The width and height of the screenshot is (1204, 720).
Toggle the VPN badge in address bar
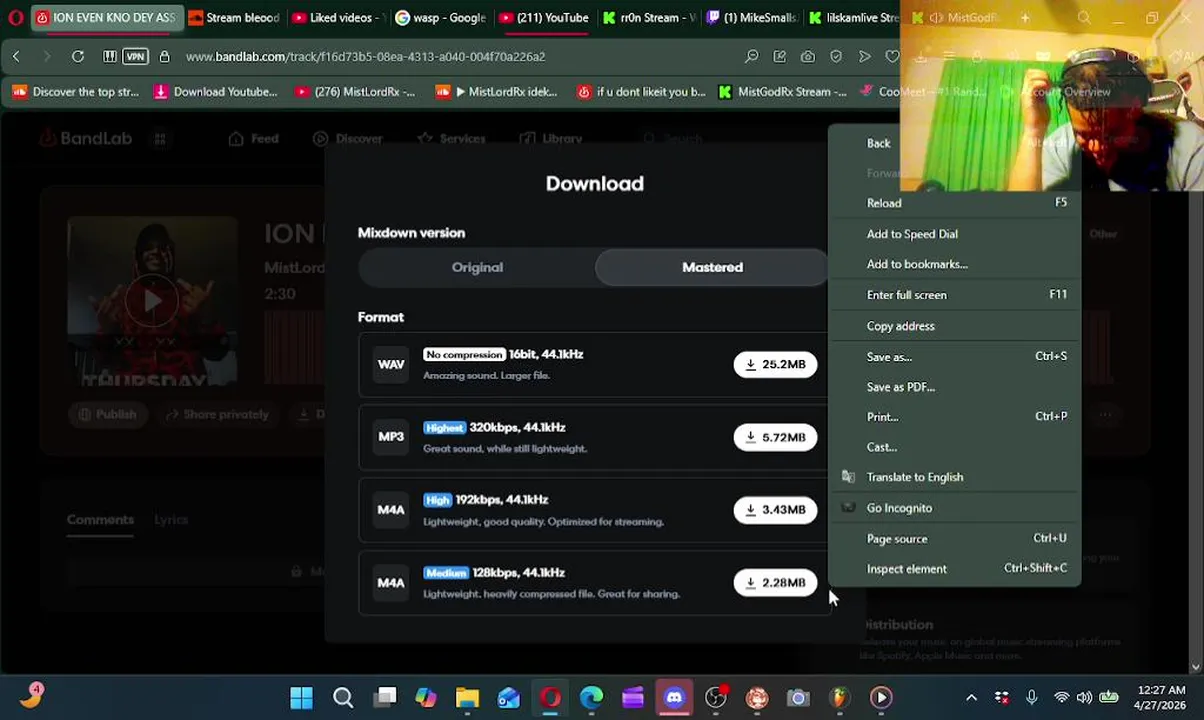pyautogui.click(x=135, y=57)
